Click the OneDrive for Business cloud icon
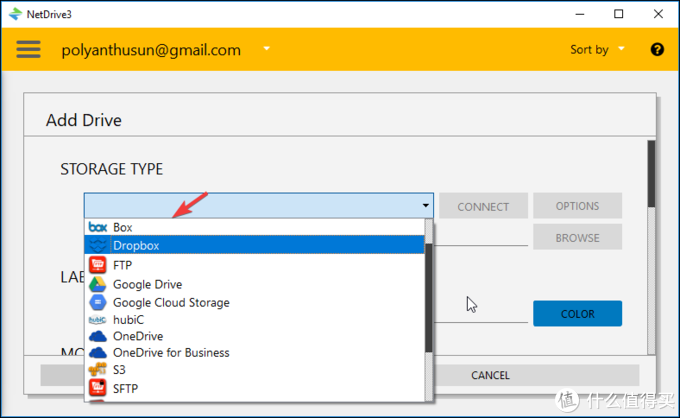 pos(98,353)
